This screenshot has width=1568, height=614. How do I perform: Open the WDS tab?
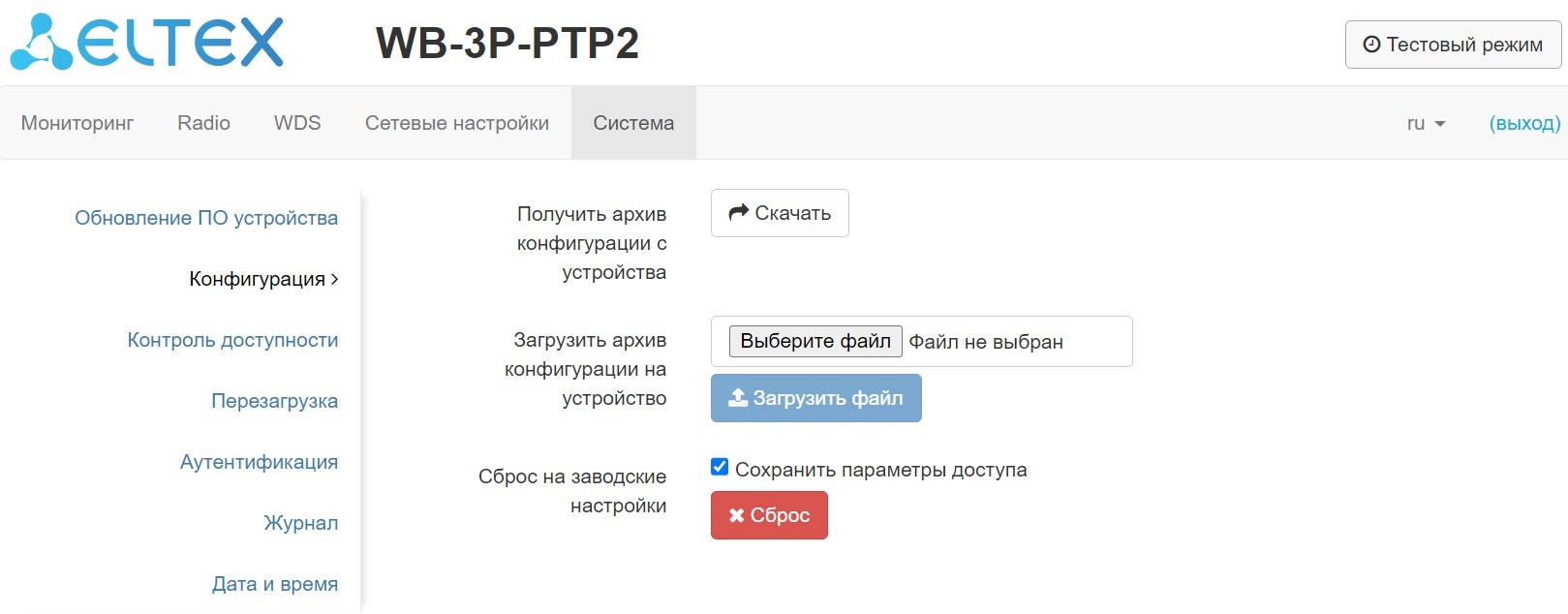pos(297,123)
